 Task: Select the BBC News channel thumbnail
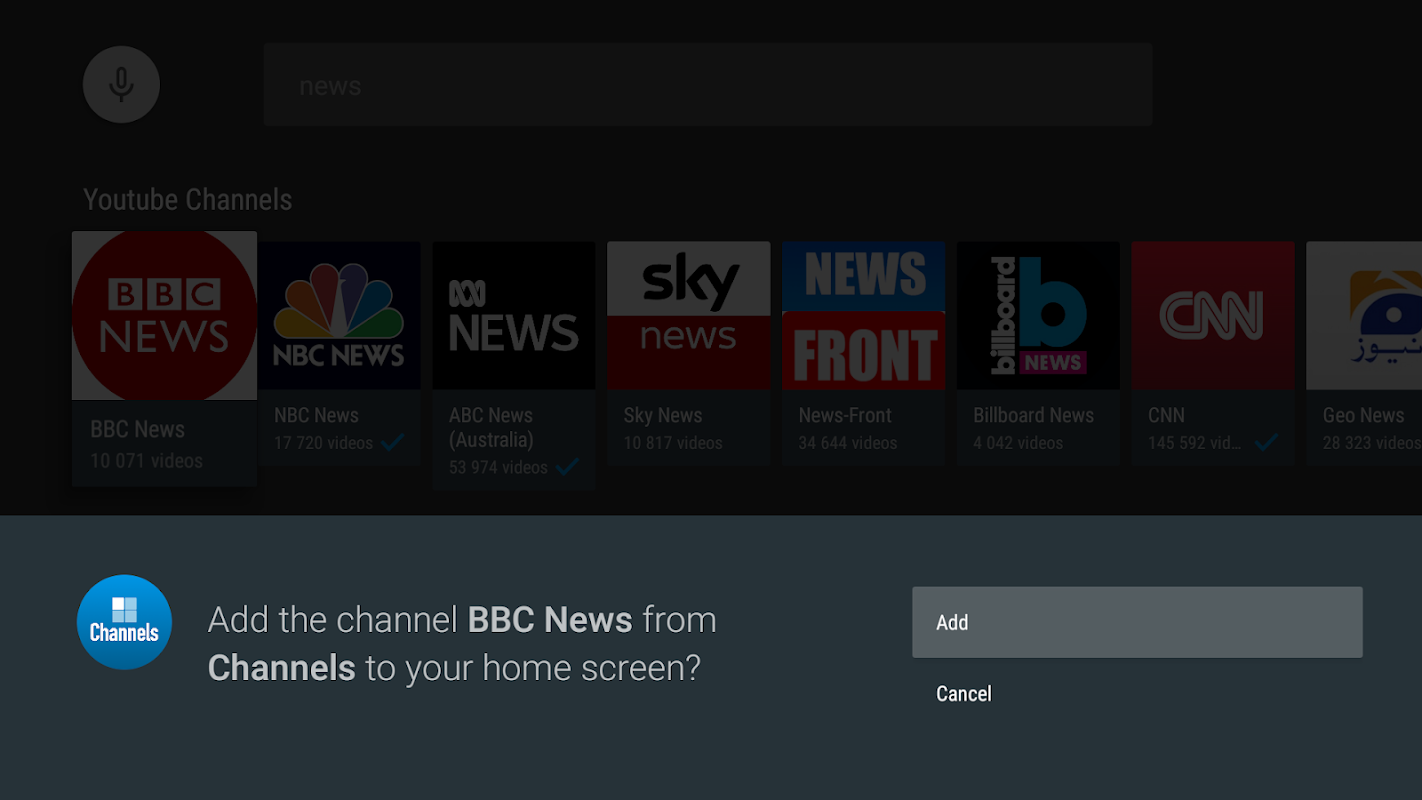pyautogui.click(x=164, y=316)
